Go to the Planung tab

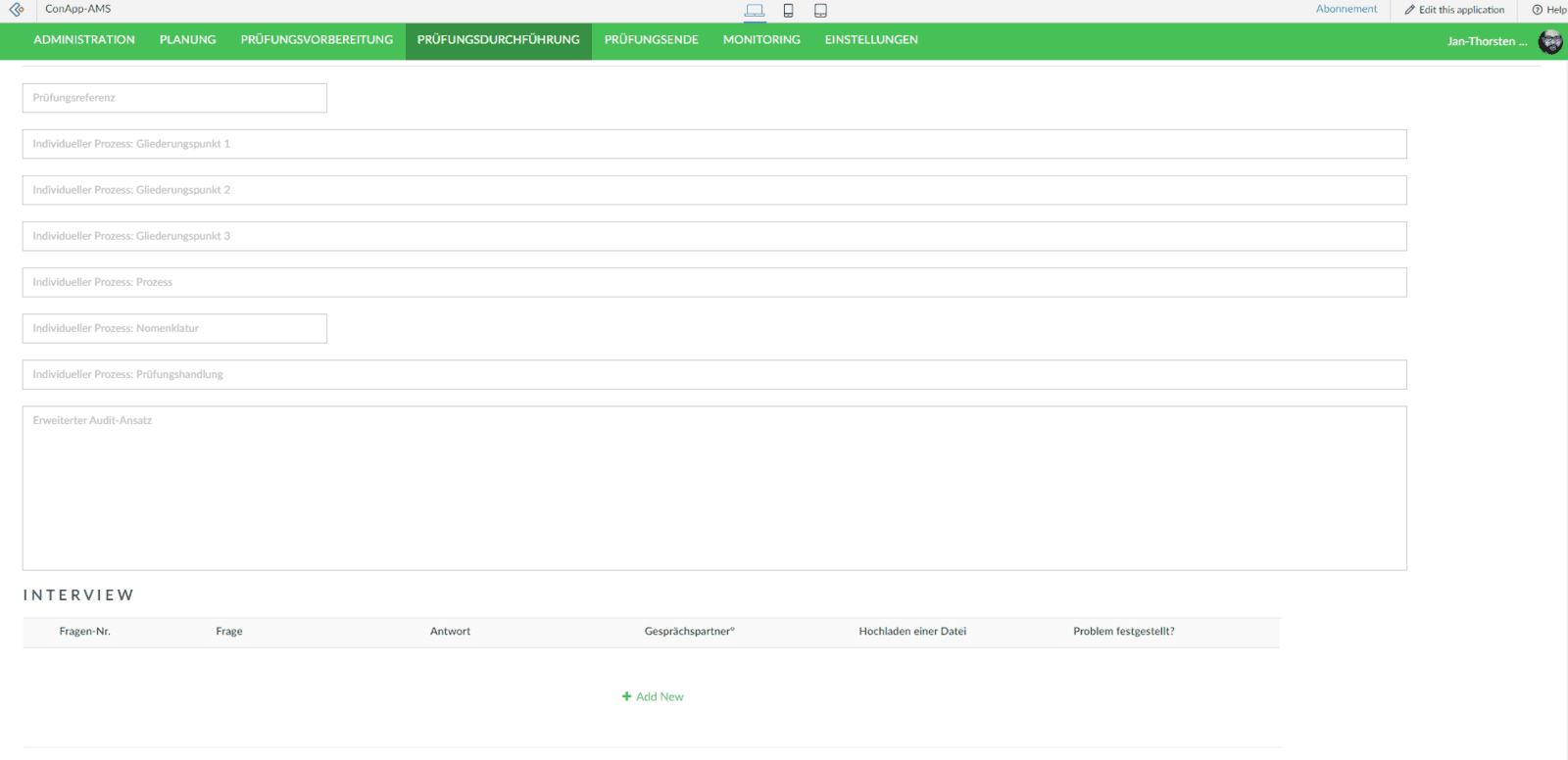click(x=187, y=40)
